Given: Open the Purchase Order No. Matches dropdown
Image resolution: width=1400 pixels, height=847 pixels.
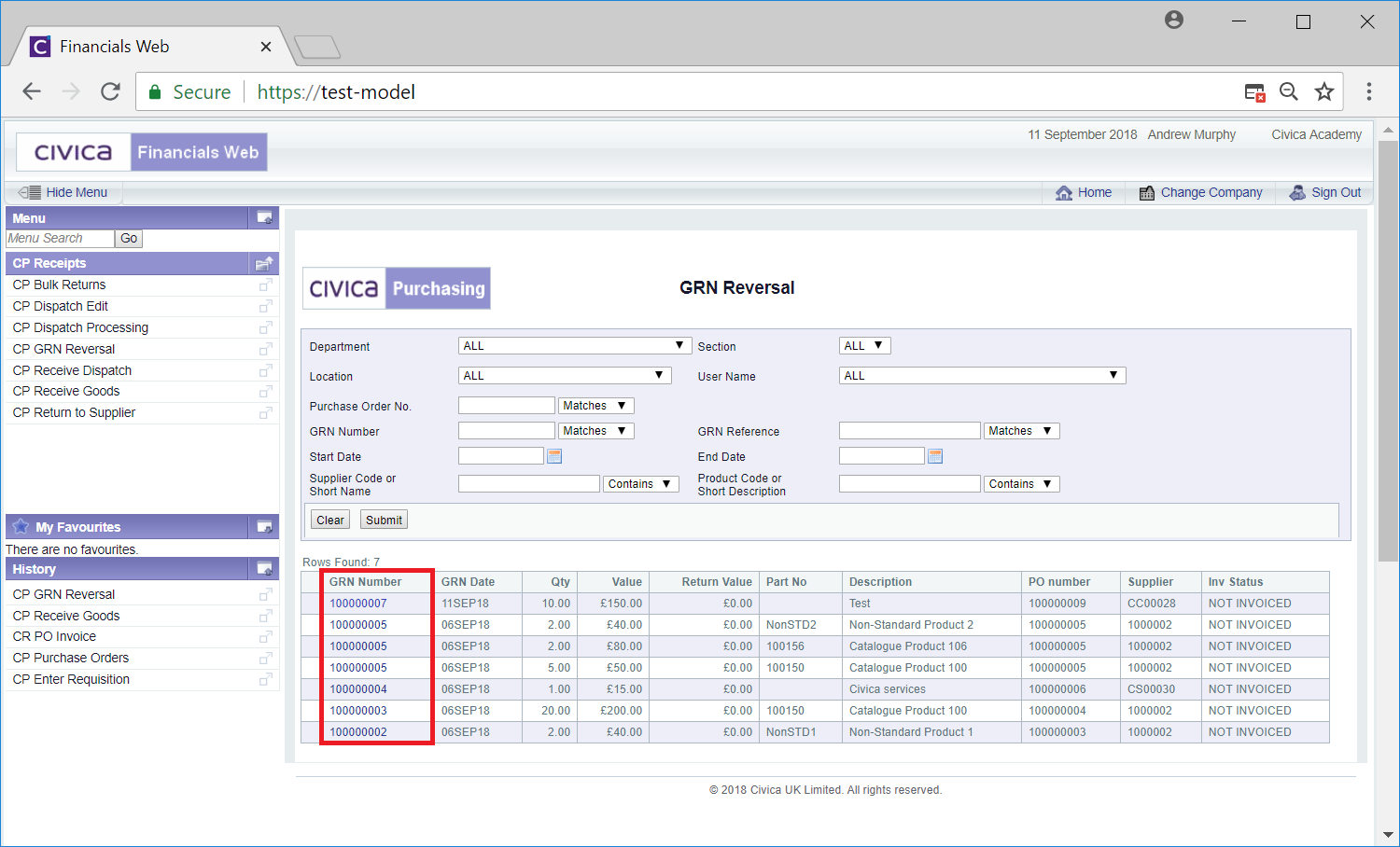Looking at the screenshot, I should point(596,406).
